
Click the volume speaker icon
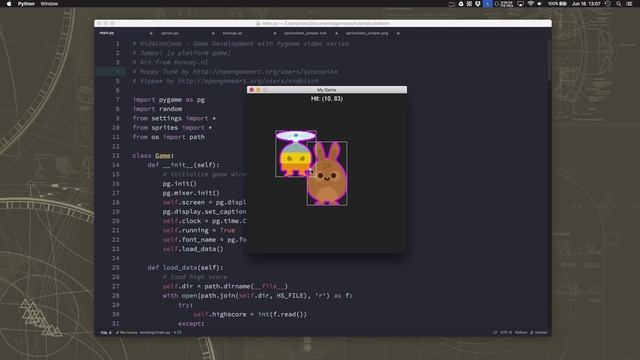tap(540, 4)
